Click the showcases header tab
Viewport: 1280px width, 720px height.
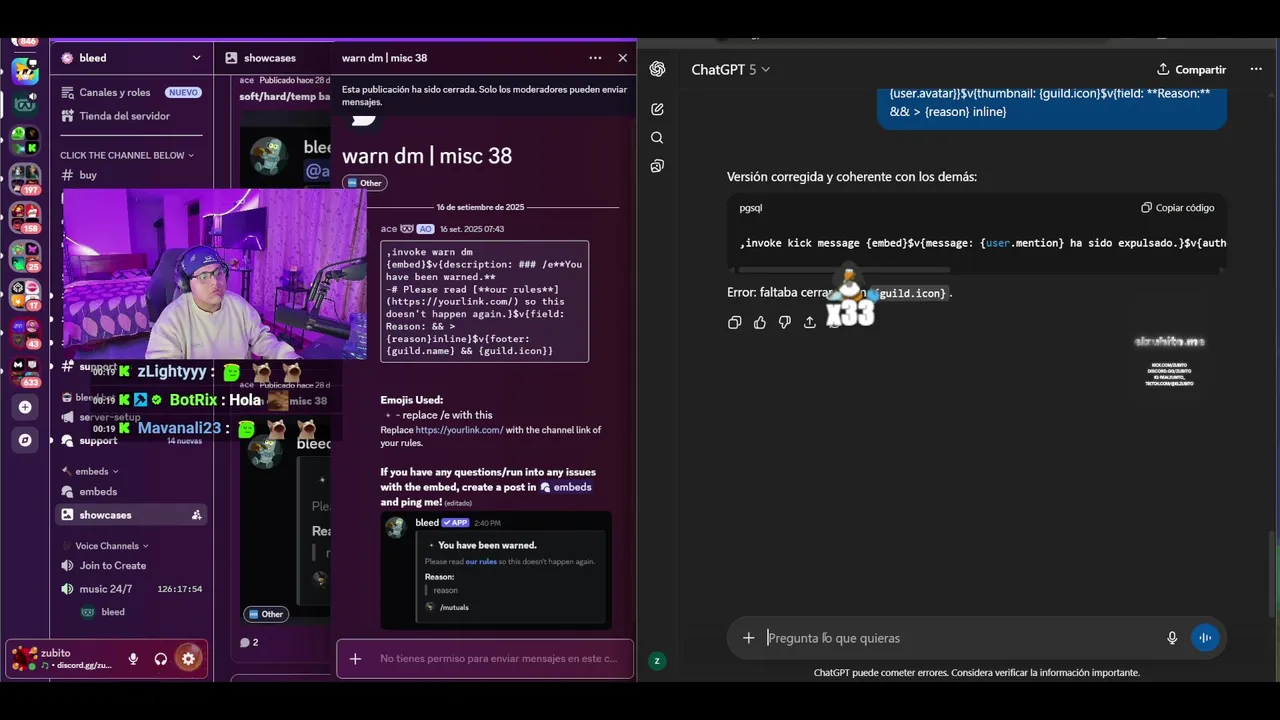coord(261,58)
